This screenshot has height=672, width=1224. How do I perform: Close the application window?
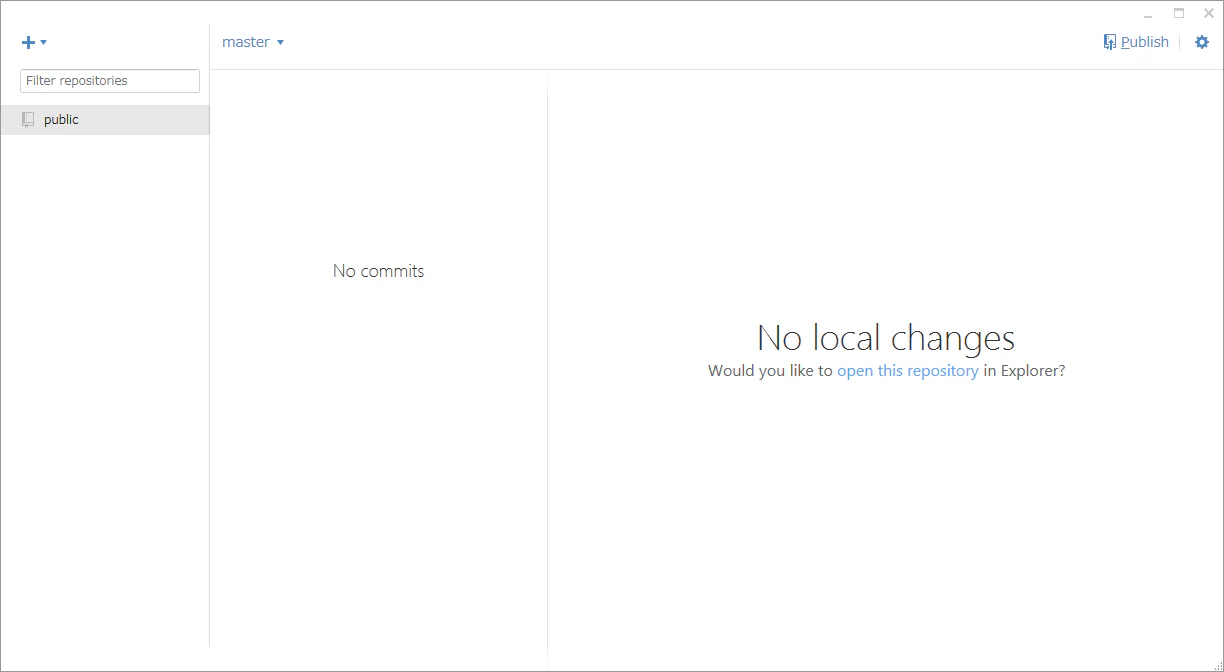1209,14
